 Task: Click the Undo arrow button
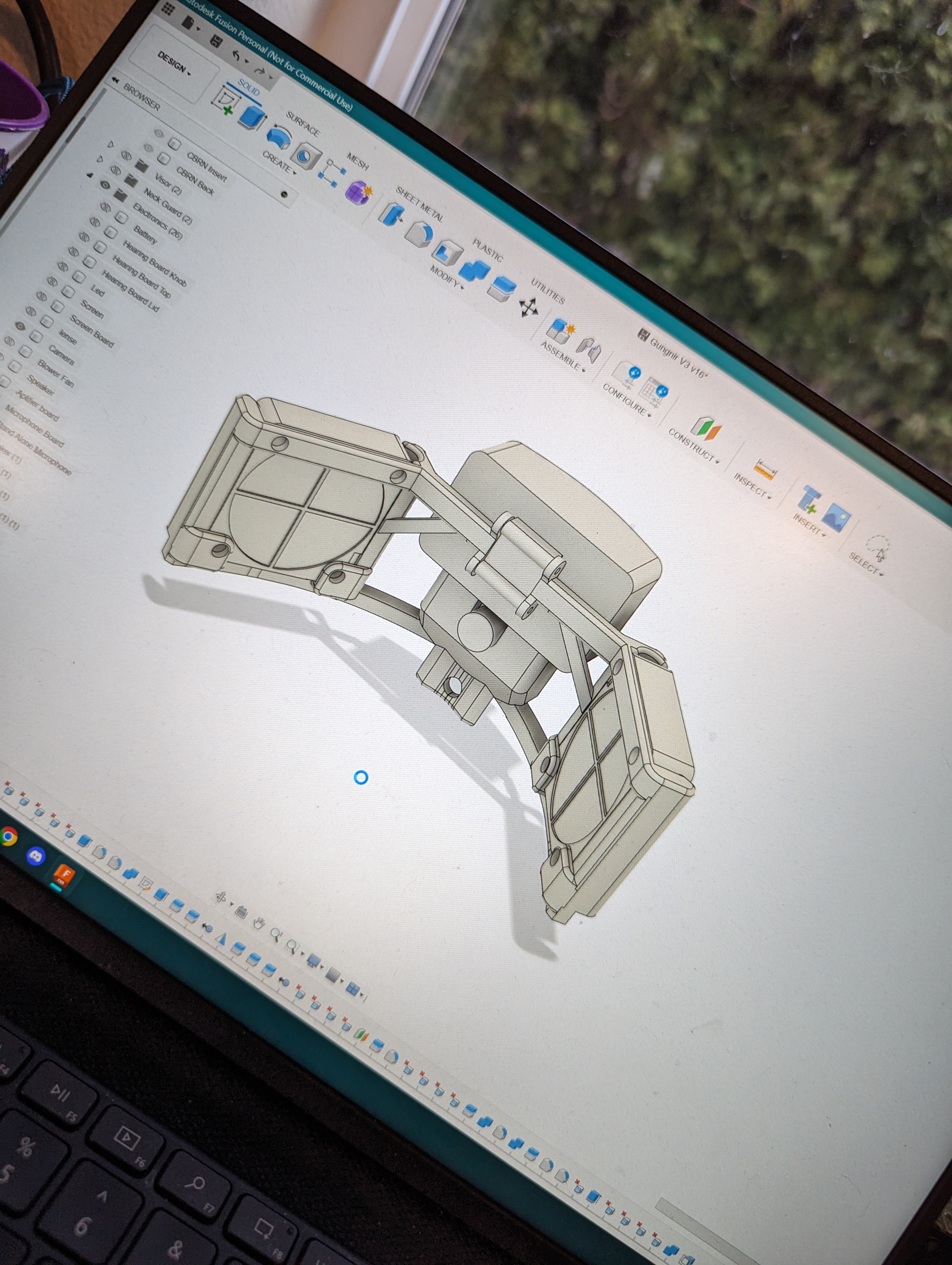tap(236, 55)
